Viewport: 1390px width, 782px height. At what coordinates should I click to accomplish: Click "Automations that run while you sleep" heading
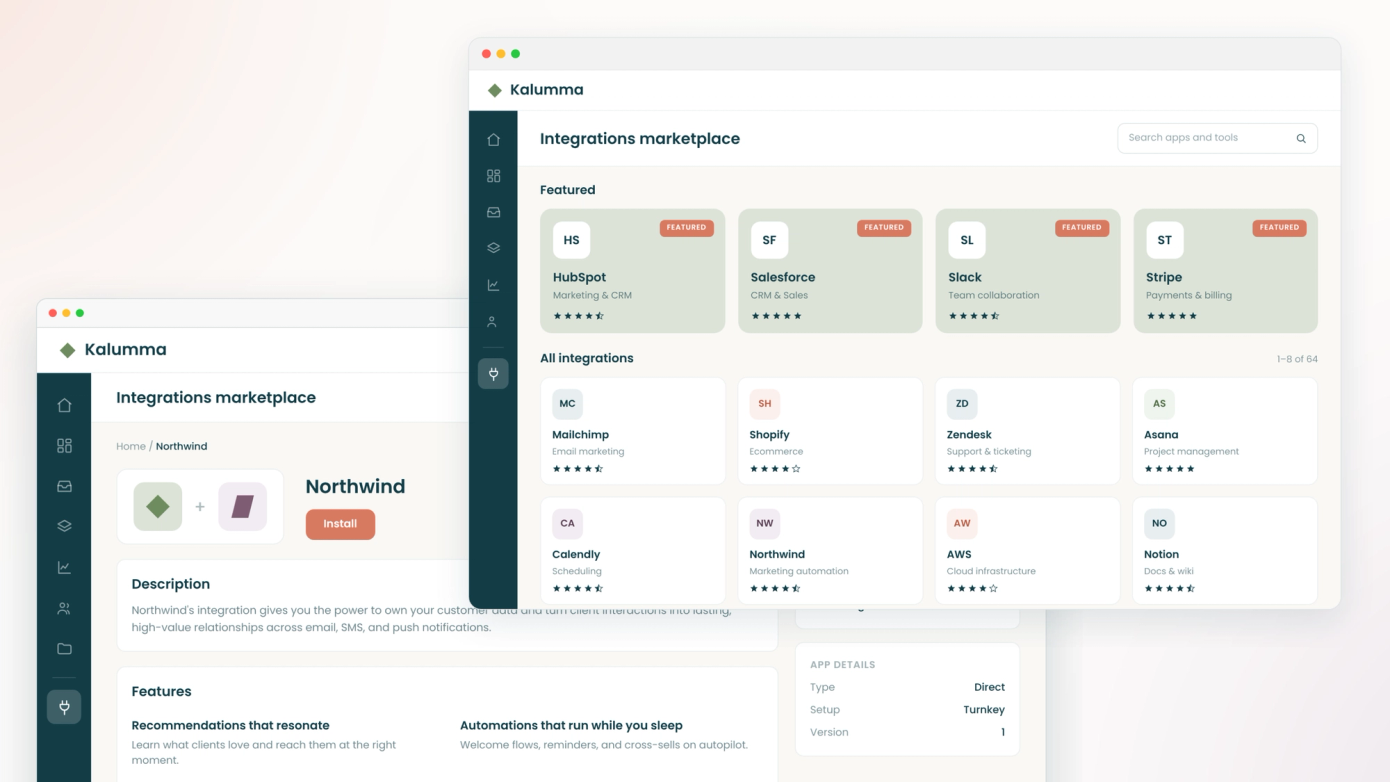pos(571,725)
